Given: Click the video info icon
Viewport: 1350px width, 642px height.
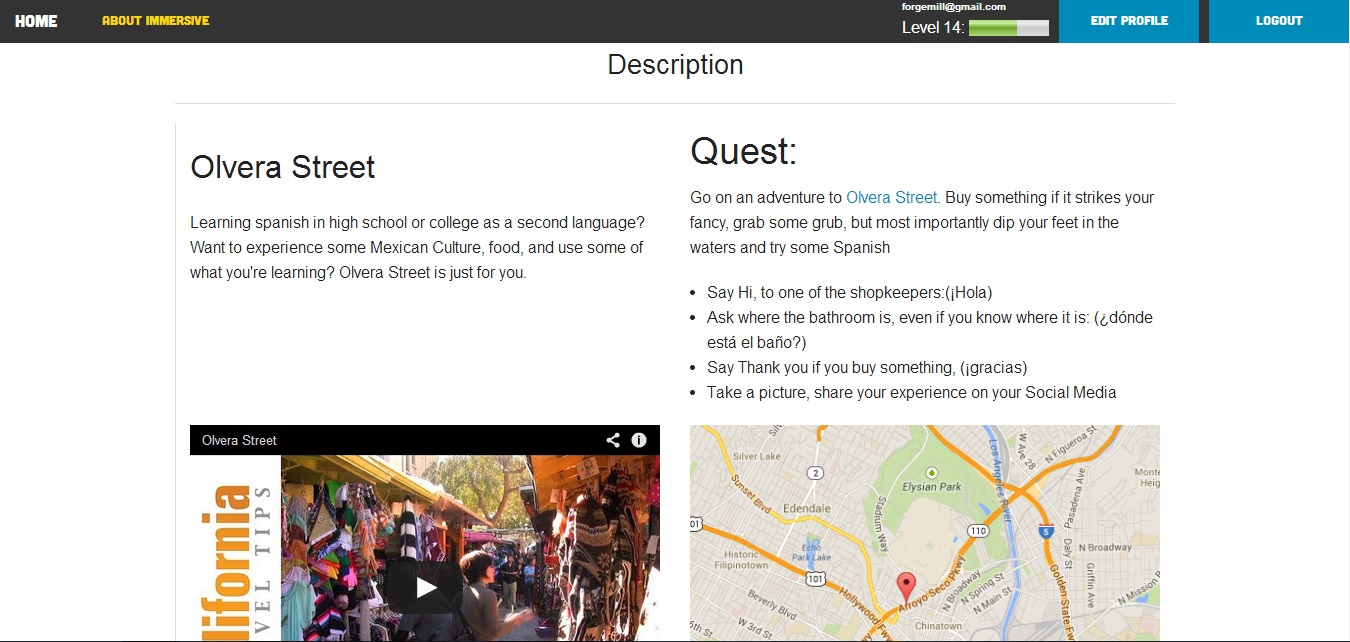Looking at the screenshot, I should [639, 440].
